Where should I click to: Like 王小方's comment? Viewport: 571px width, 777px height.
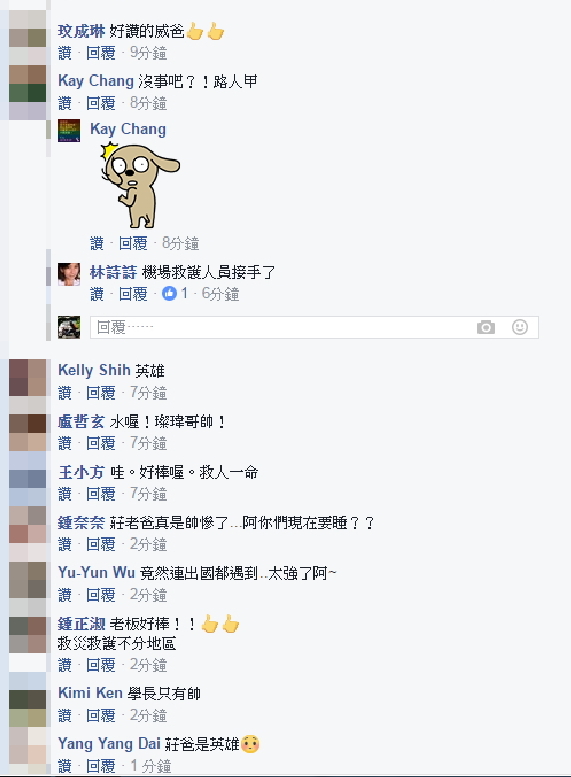click(x=64, y=494)
